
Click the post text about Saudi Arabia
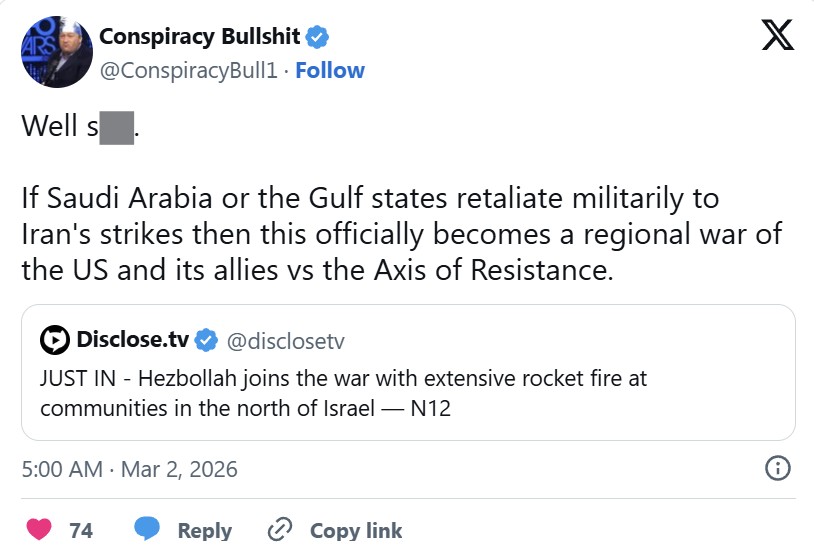coord(400,233)
